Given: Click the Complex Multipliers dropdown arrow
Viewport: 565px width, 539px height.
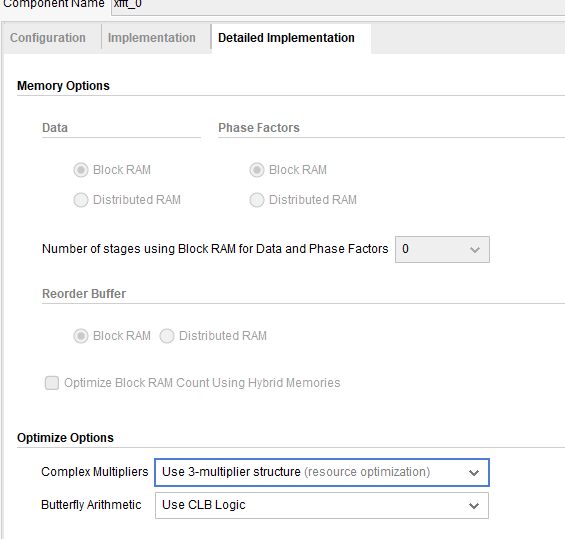Looking at the screenshot, I should pyautogui.click(x=474, y=472).
